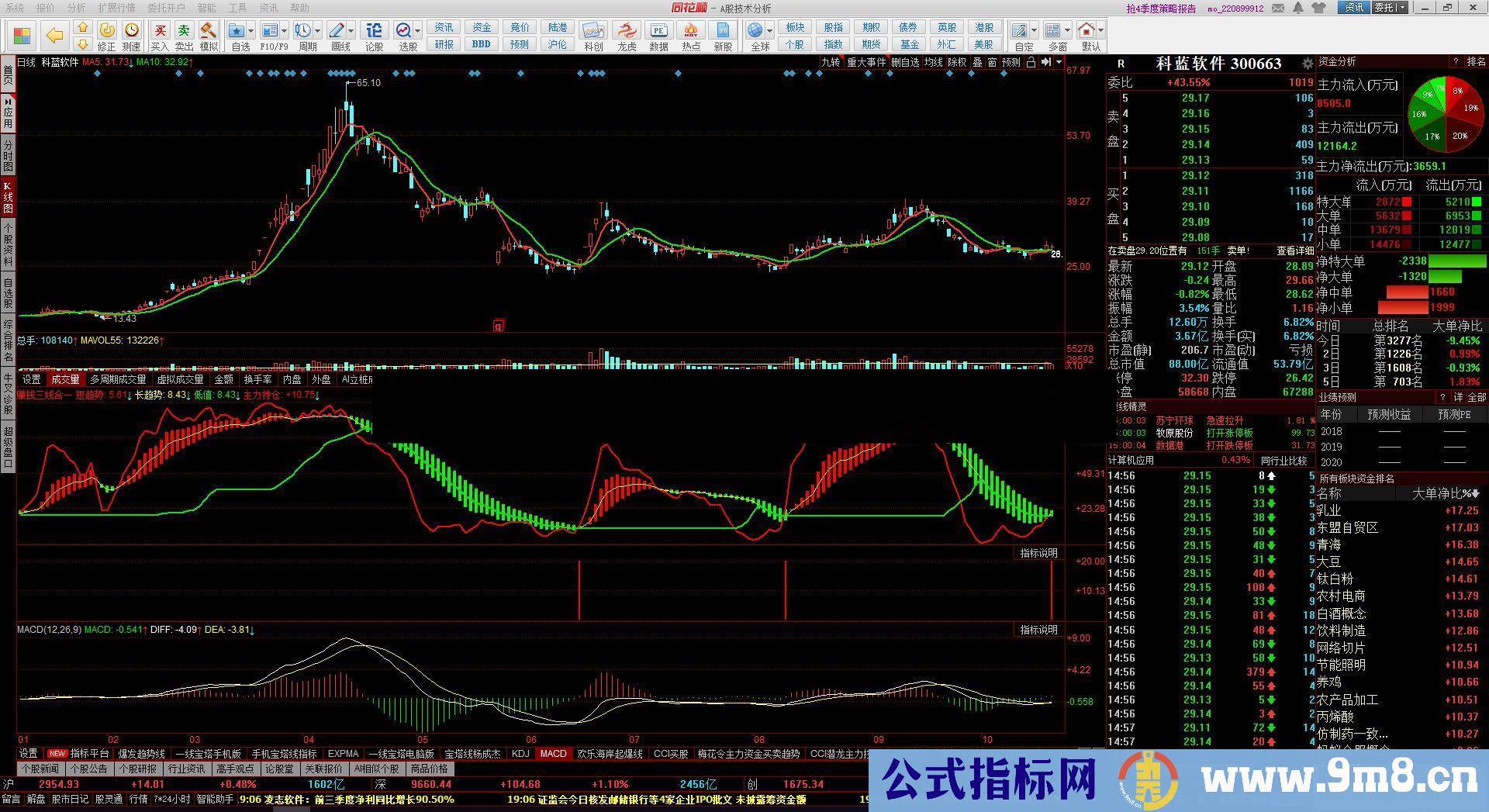1489x812 pixels.
Task: Open the 分析 menu in menu bar
Action: (x=76, y=8)
